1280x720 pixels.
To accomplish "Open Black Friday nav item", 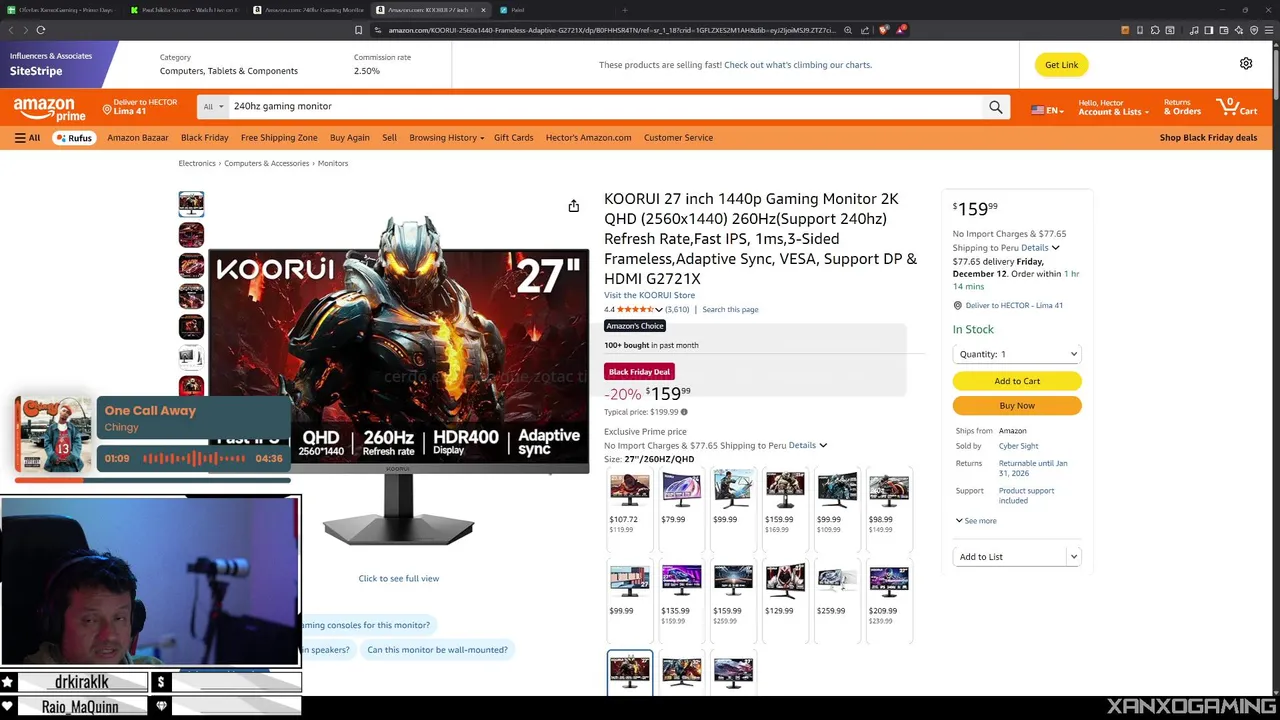I will (205, 138).
